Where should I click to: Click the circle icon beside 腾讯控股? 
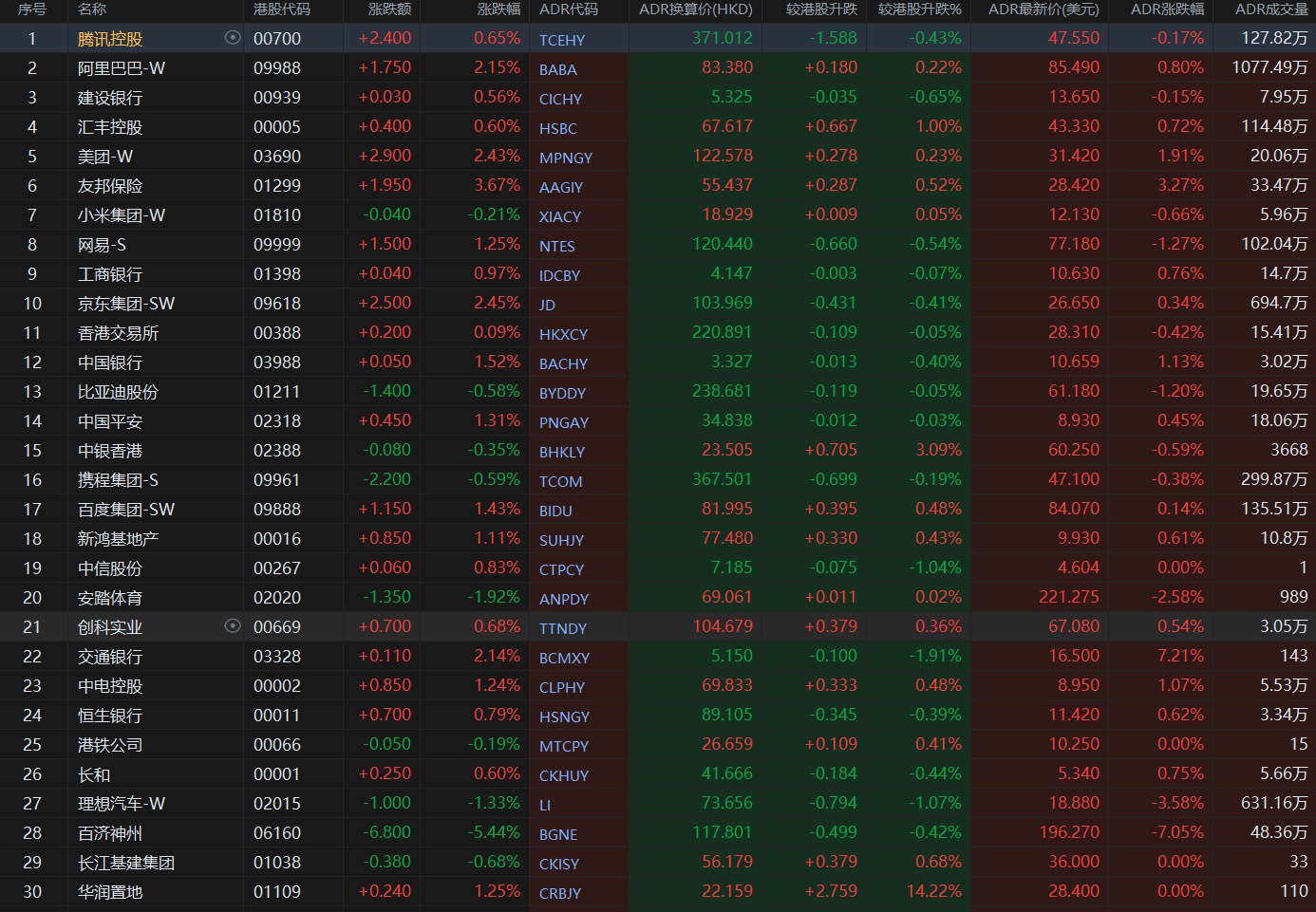[233, 38]
